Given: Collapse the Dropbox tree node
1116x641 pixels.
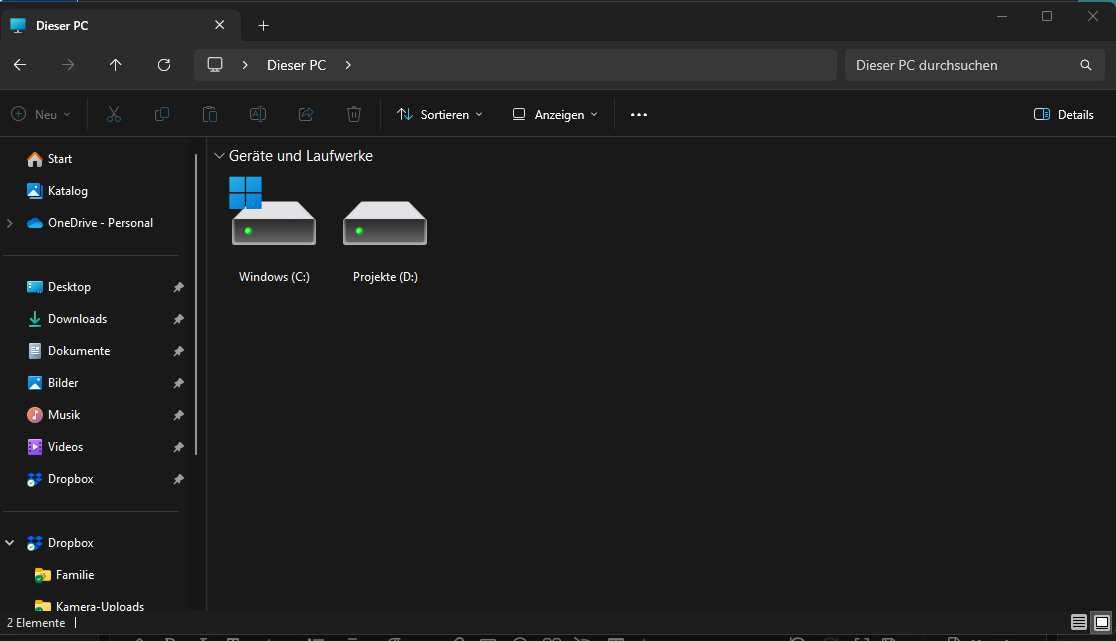Looking at the screenshot, I should [10, 543].
